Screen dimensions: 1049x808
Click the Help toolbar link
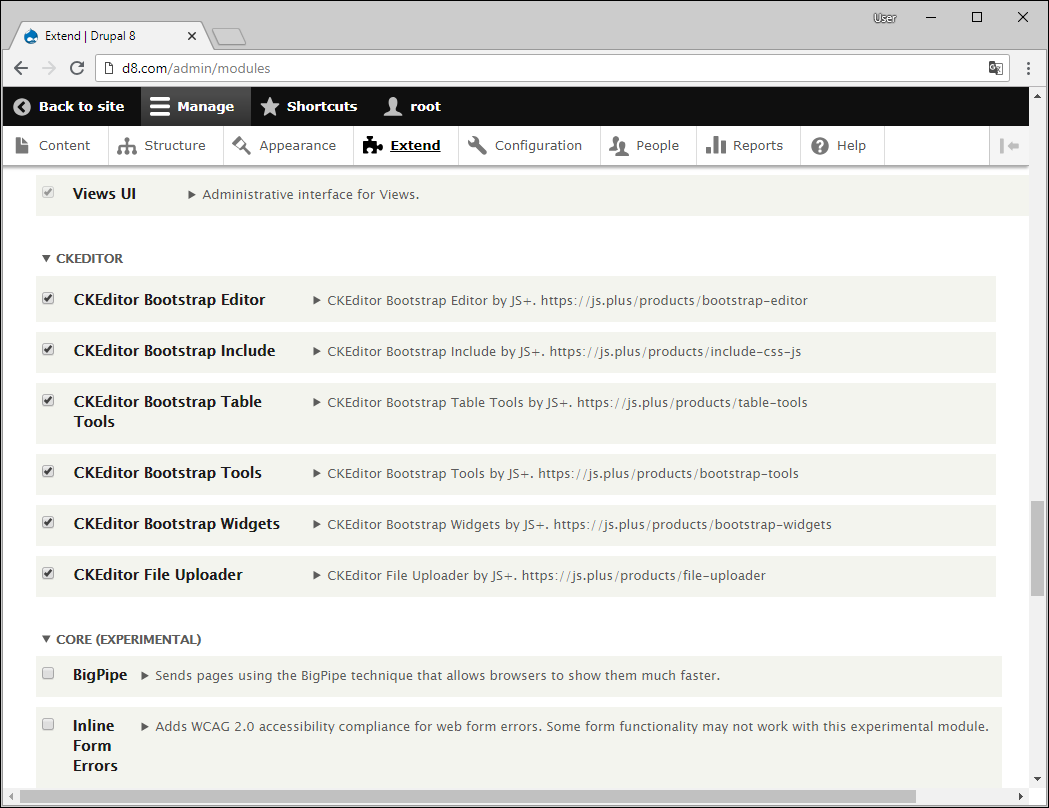(x=838, y=146)
